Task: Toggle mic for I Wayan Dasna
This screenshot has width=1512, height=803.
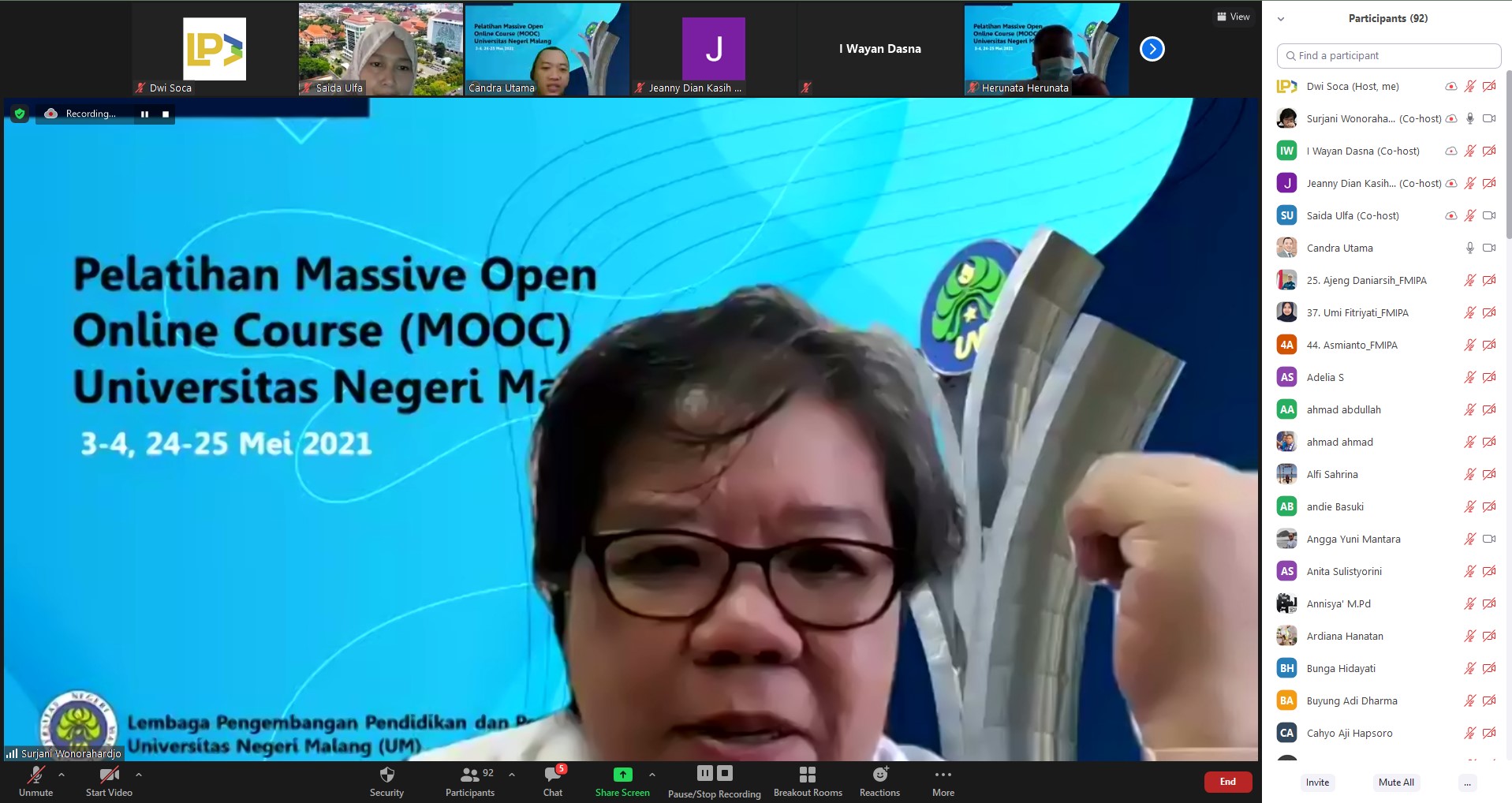Action: pyautogui.click(x=1470, y=151)
